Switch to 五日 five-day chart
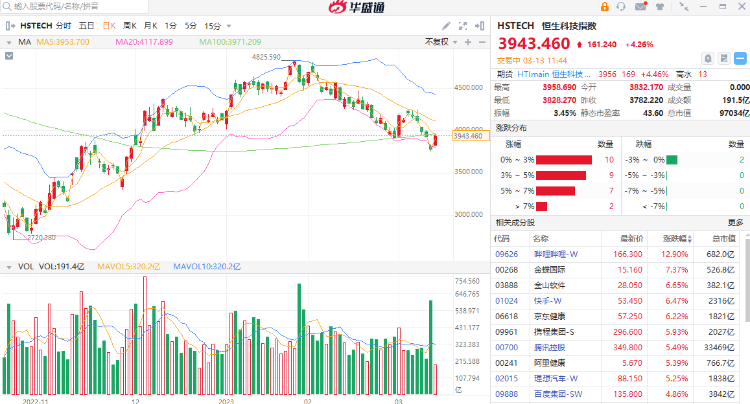Viewport: 750px width, 404px height. (87, 26)
